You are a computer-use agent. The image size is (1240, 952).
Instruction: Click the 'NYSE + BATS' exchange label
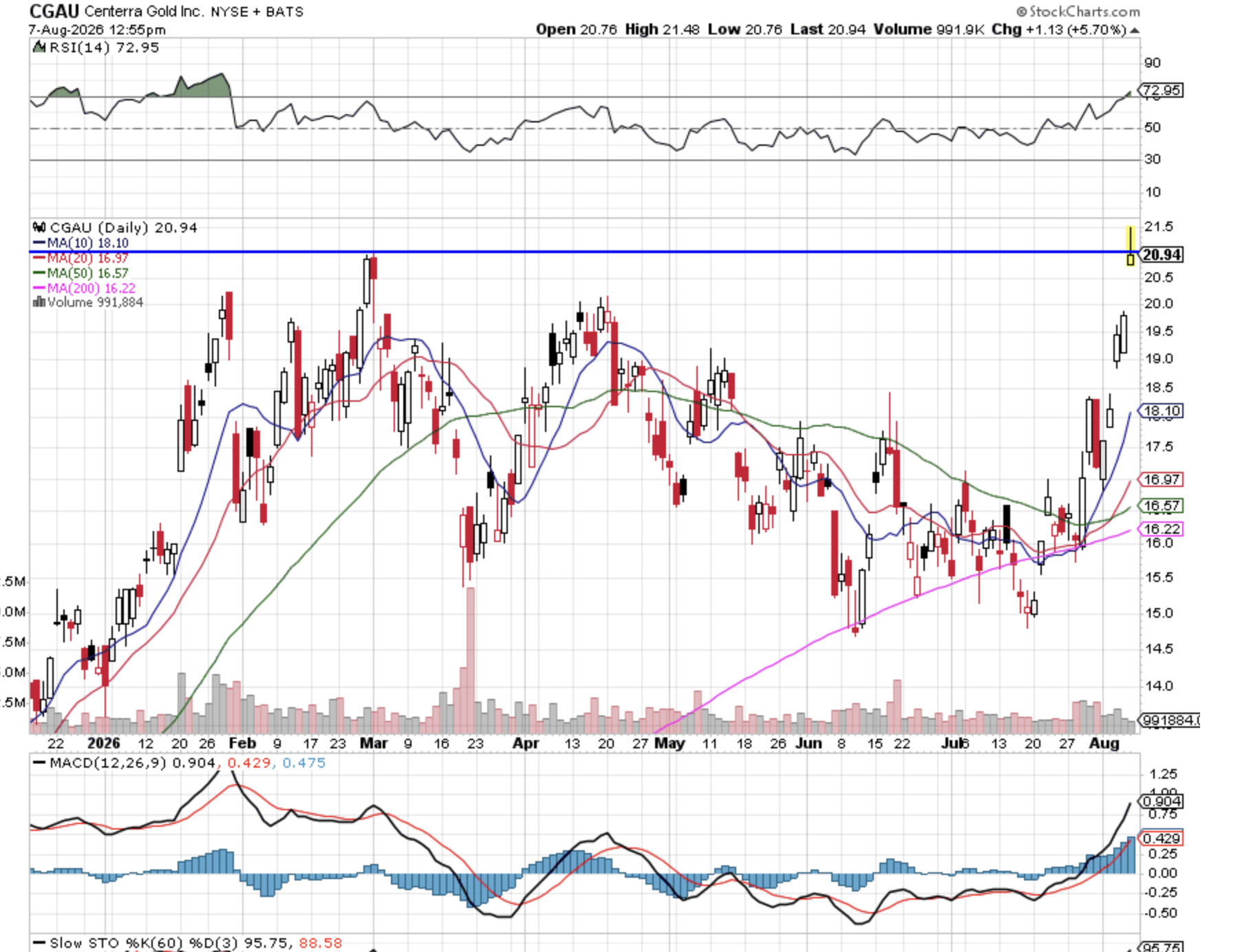tap(257, 12)
